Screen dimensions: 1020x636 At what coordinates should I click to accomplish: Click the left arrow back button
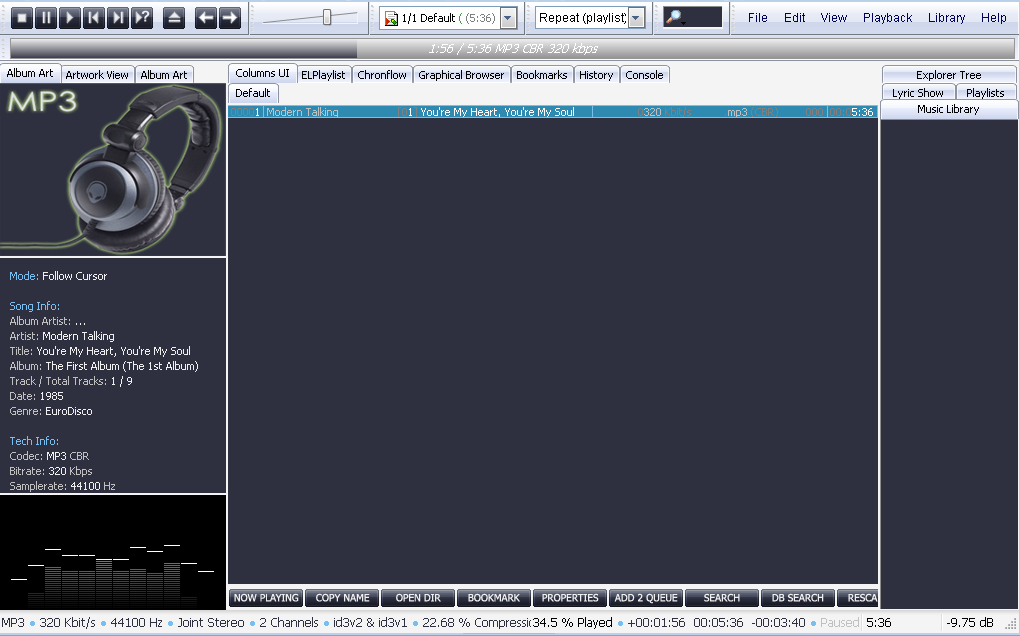(206, 17)
